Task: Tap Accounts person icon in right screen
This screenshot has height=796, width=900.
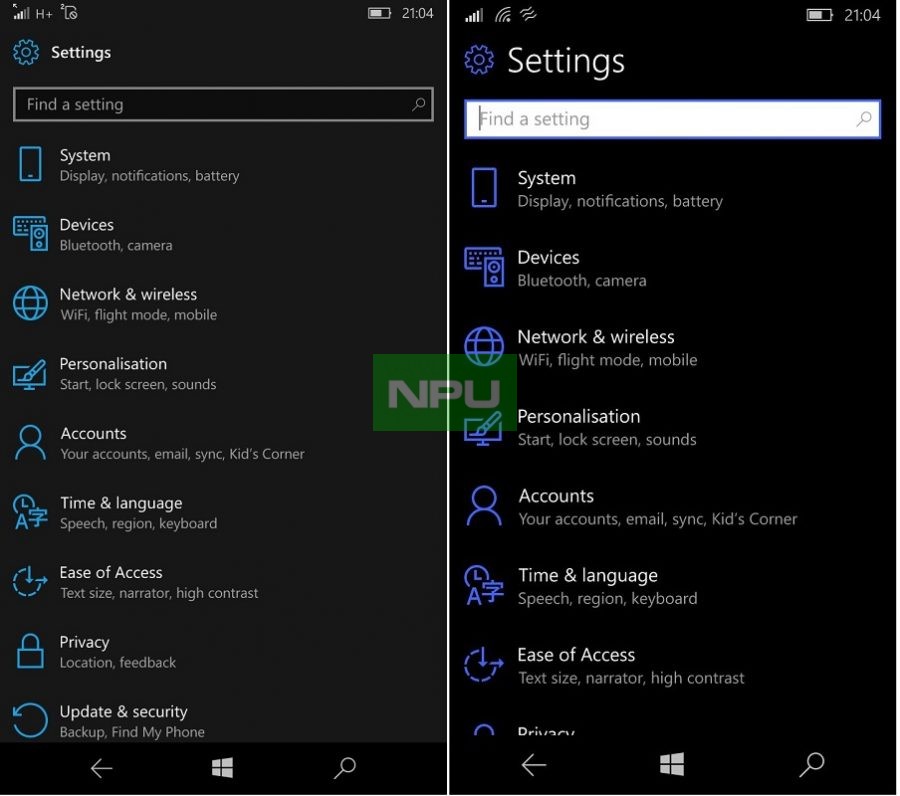Action: 484,506
